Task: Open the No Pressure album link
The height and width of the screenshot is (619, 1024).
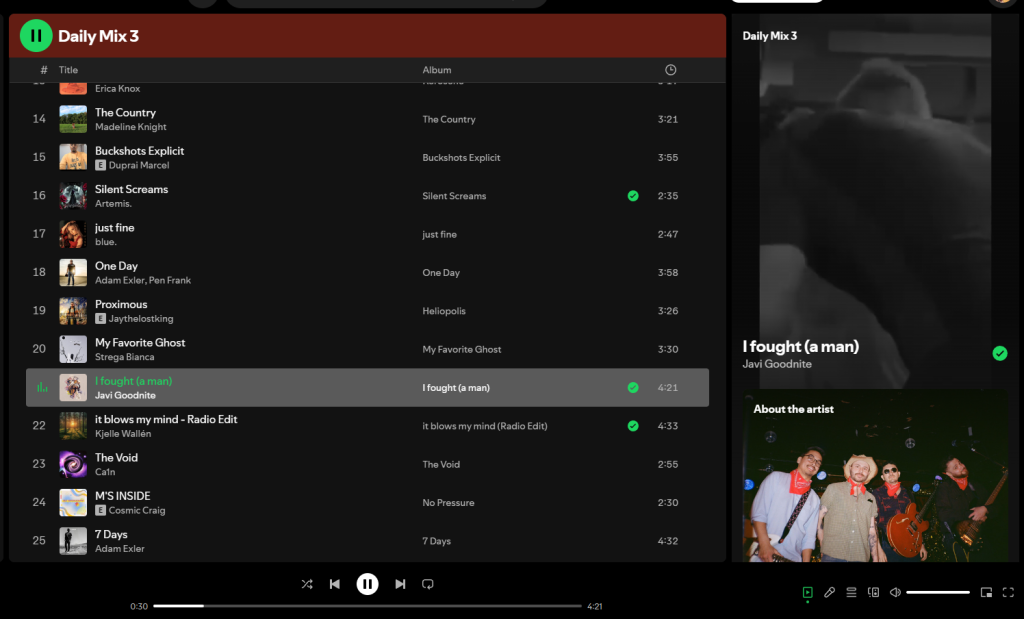Action: (449, 503)
